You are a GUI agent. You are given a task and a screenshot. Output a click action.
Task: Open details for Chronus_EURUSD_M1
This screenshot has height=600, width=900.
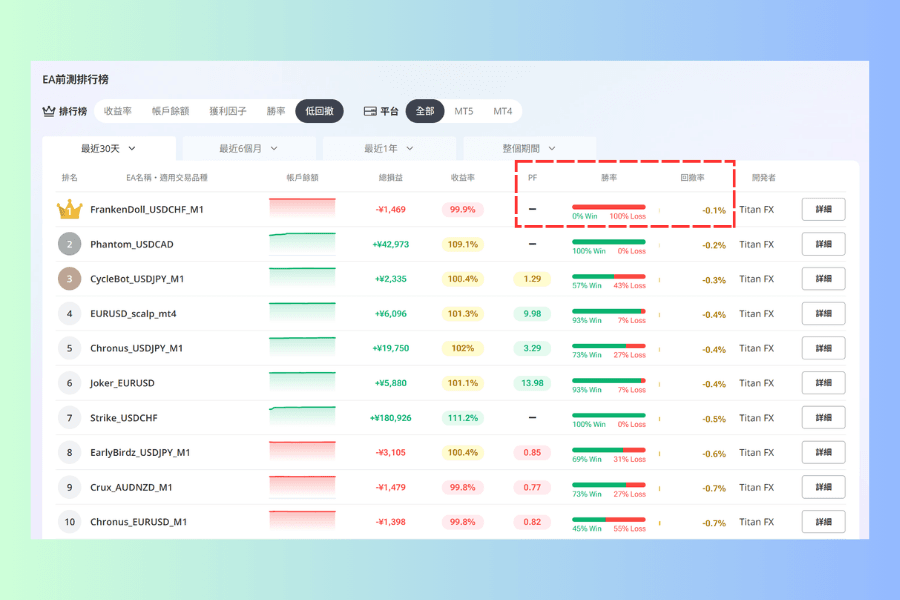[x=824, y=522]
